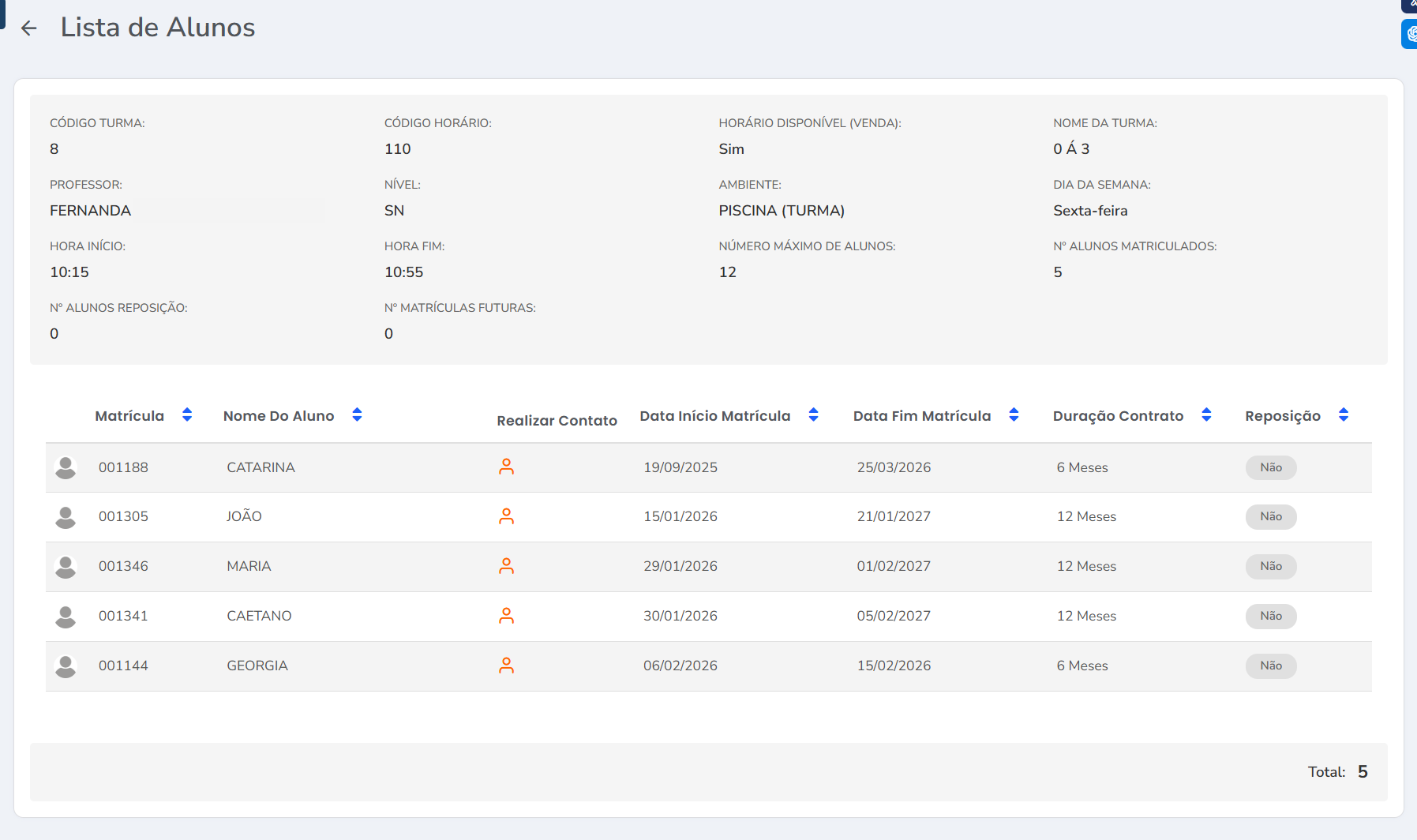Open contact icon in MARIA's row
The image size is (1417, 840).
tap(506, 566)
